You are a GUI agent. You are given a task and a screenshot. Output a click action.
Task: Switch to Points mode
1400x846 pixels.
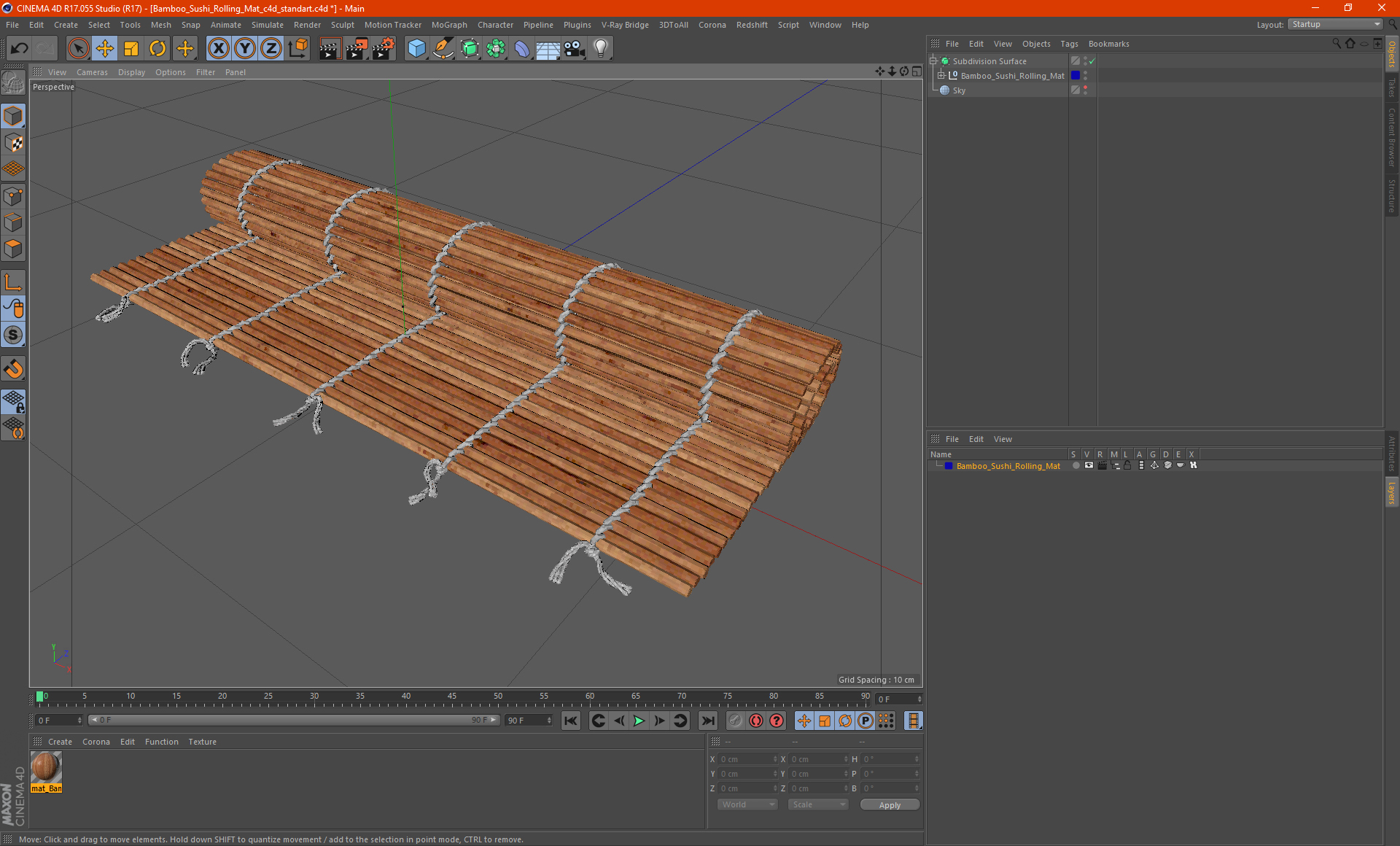coord(14,196)
